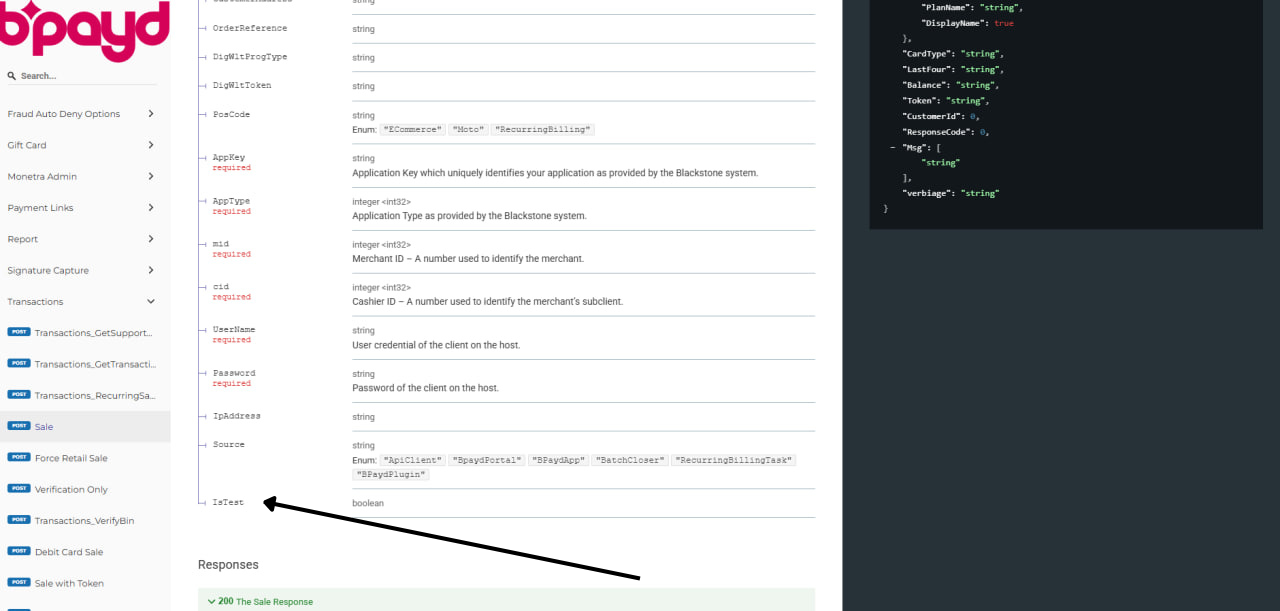Expand the Signature Capture chevron

[151, 270]
